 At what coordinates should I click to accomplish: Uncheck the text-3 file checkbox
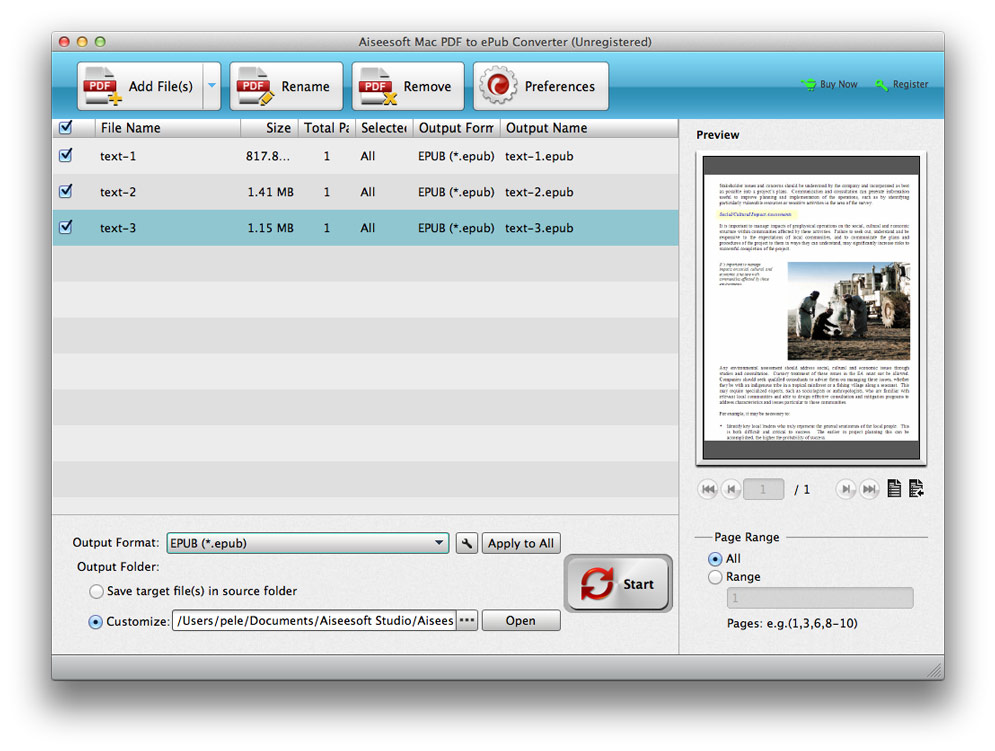pos(65,227)
